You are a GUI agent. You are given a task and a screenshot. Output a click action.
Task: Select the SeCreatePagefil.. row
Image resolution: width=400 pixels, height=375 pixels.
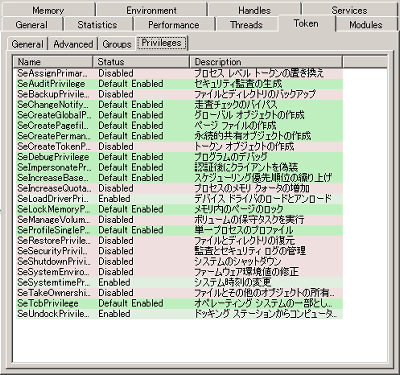tap(179, 126)
